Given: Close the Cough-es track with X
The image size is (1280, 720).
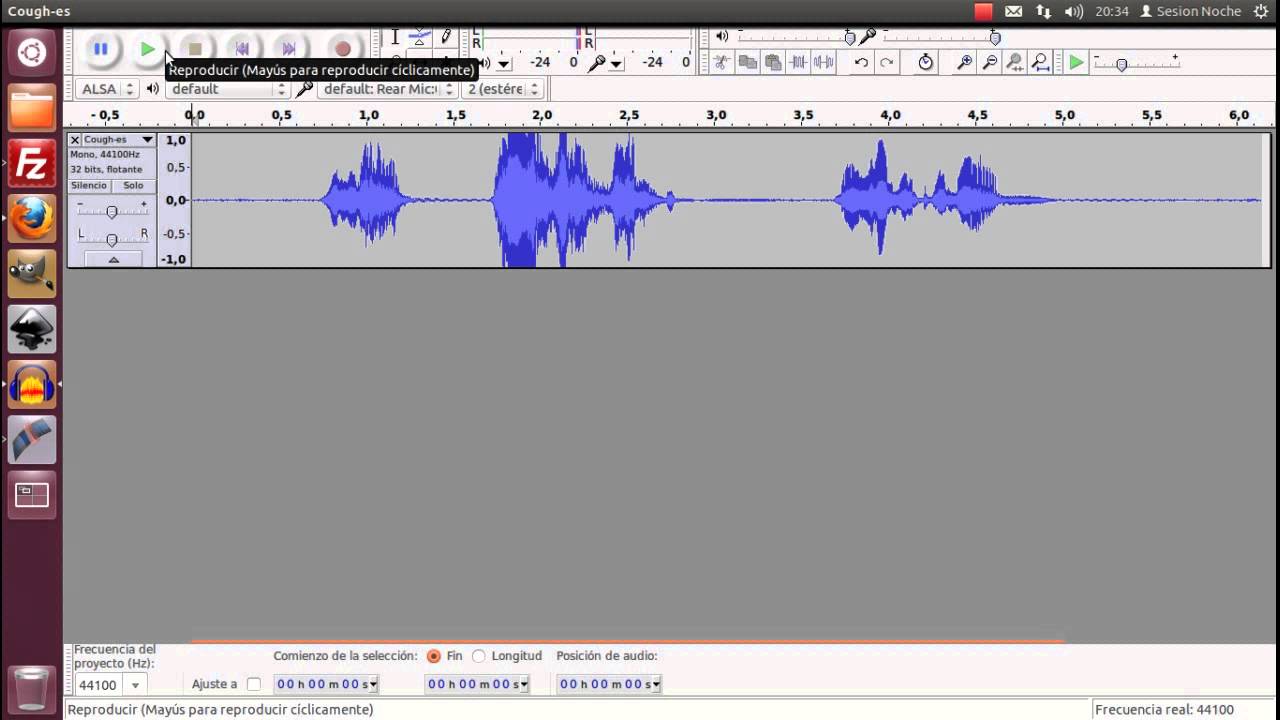Looking at the screenshot, I should pos(74,140).
